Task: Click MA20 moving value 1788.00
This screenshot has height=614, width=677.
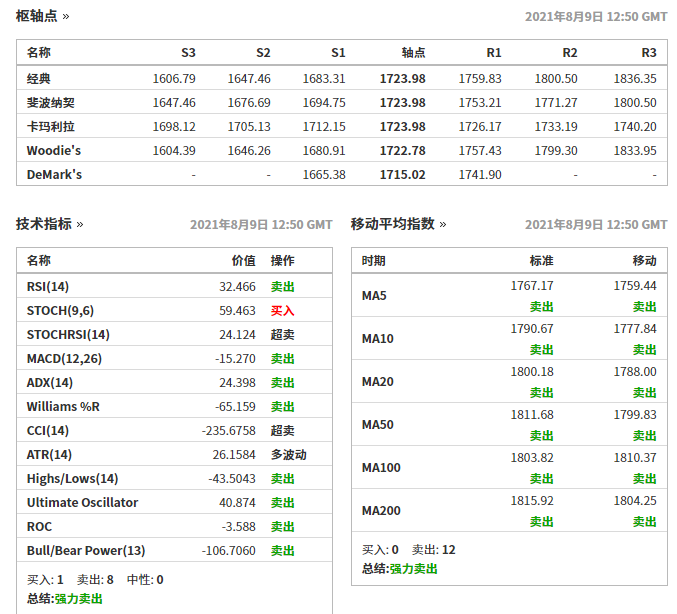Action: point(635,372)
